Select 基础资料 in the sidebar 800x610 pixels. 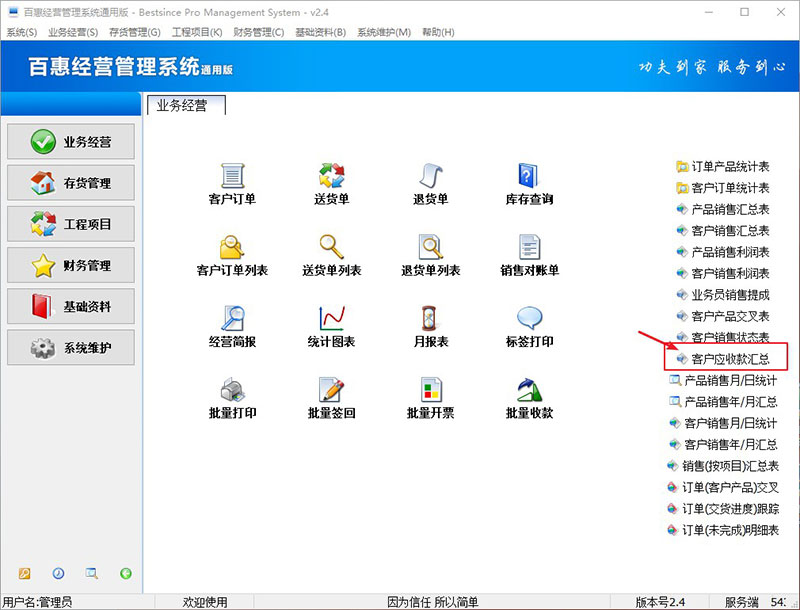coord(71,306)
